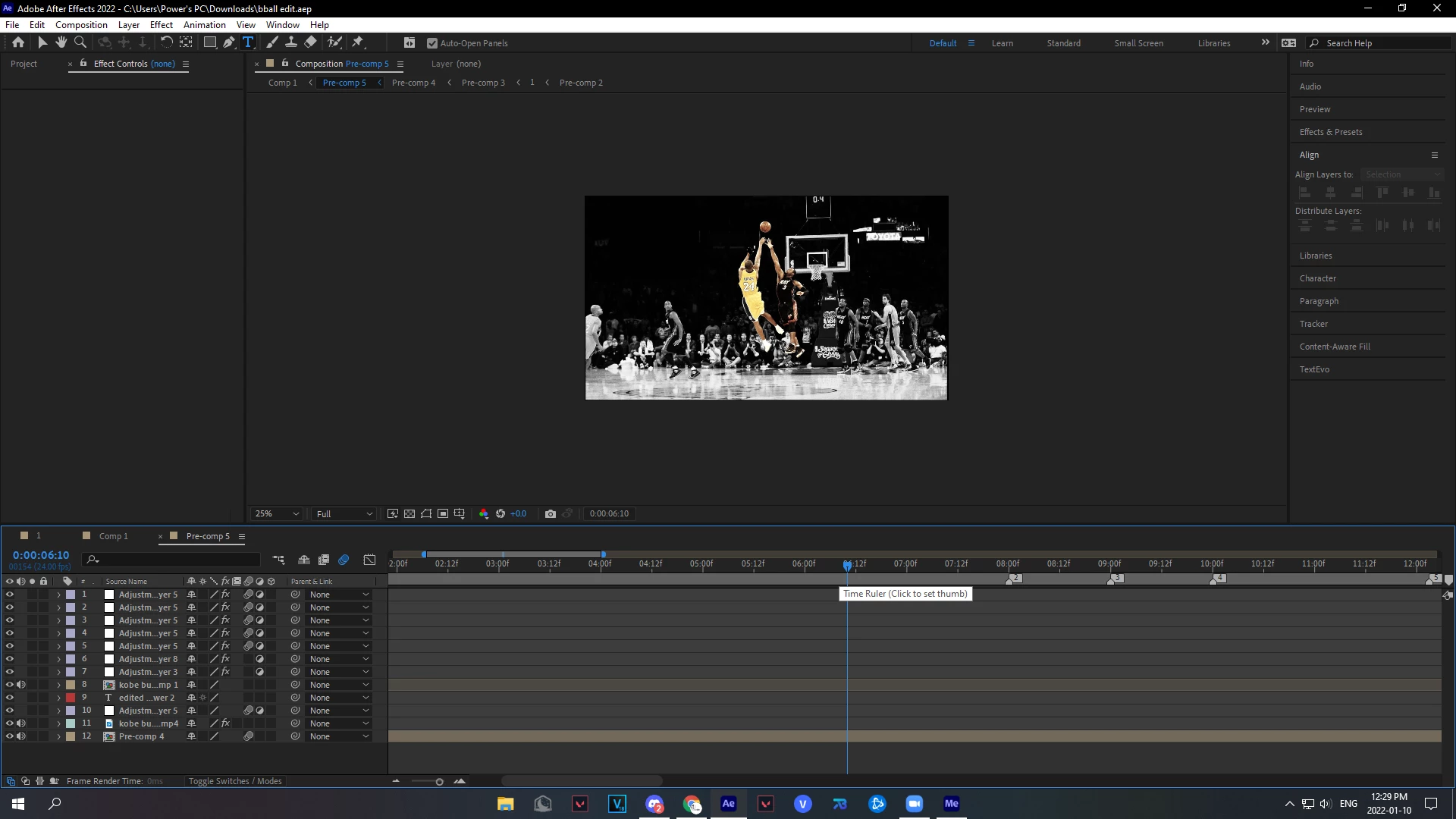Select the Zoom tool in toolbar
Viewport: 1456px width, 819px height.
(80, 42)
